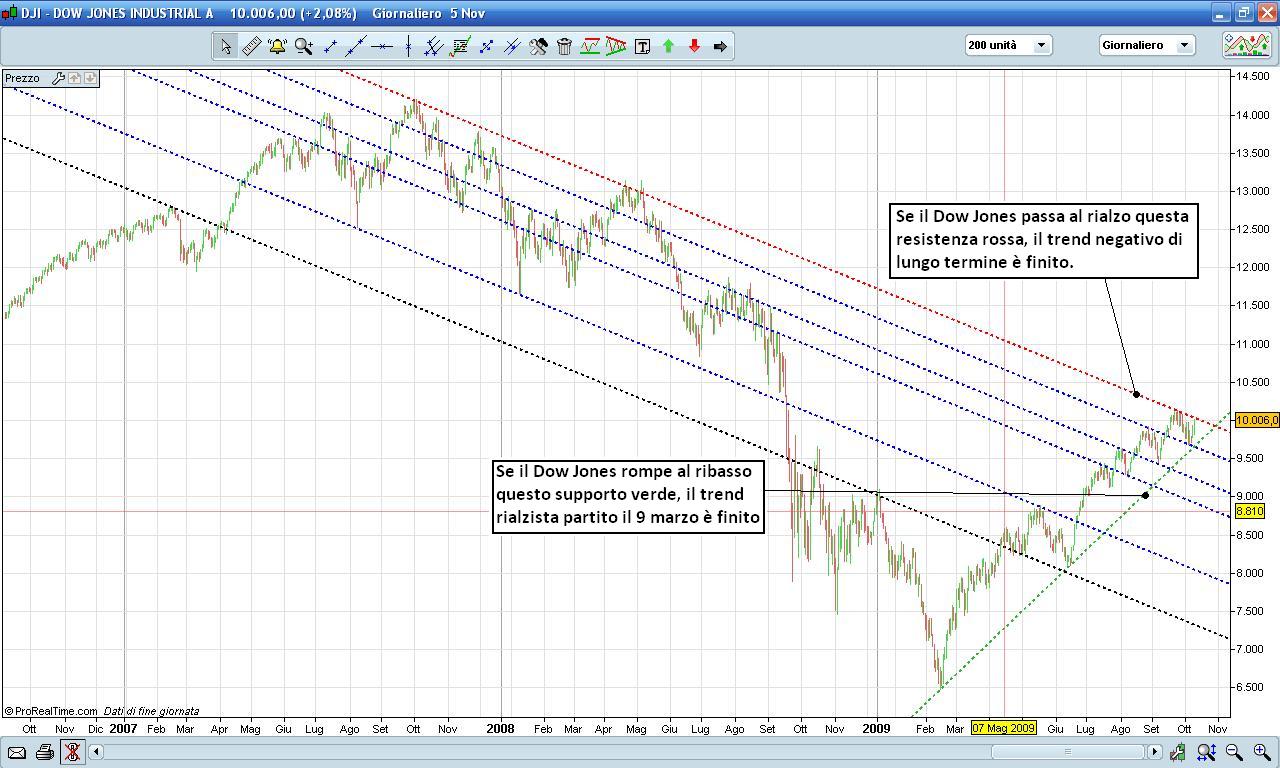Click the 2008 year axis label
The image size is (1280, 768).
500,728
